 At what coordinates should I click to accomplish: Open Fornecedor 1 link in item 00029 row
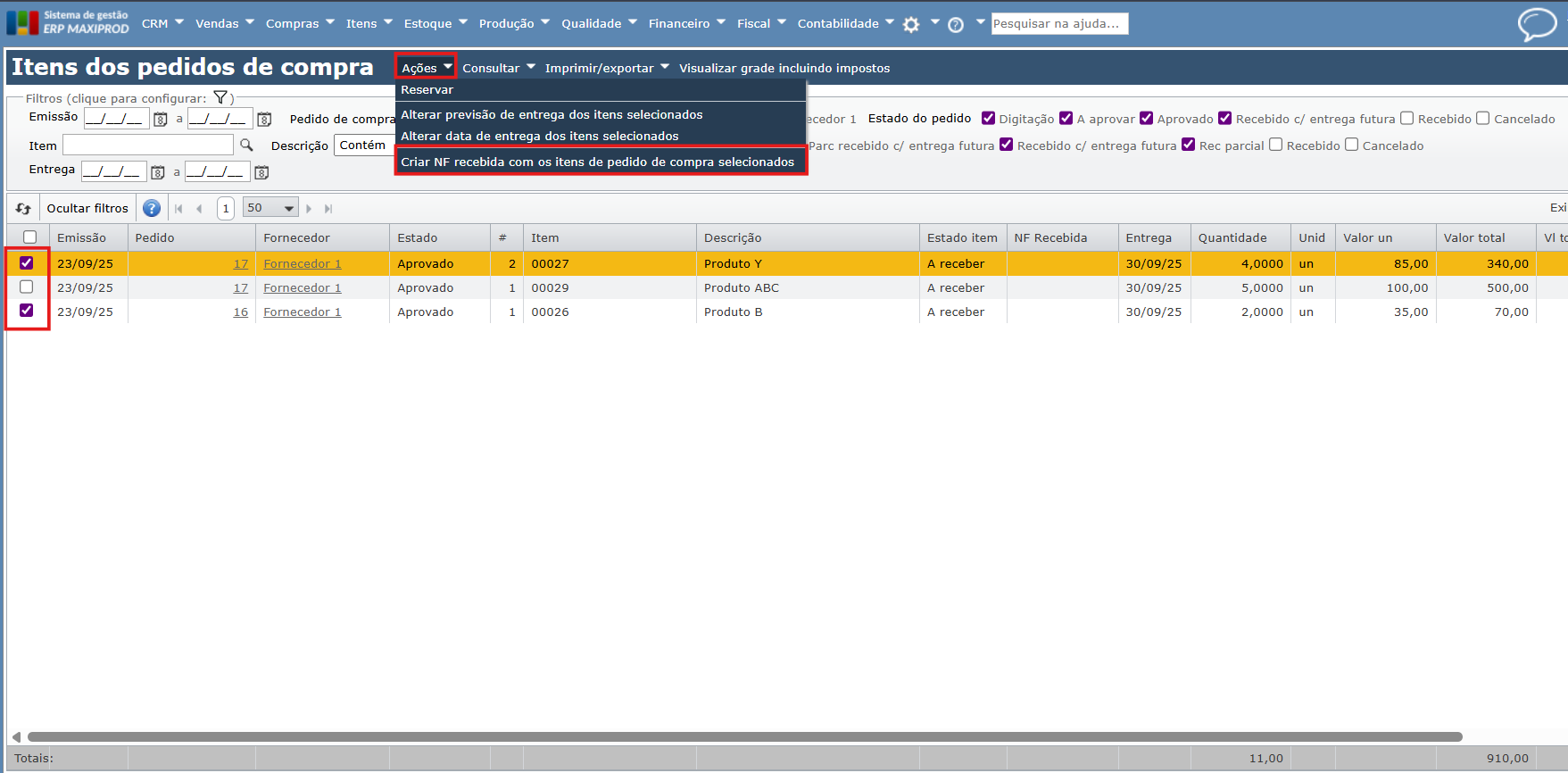(x=303, y=287)
